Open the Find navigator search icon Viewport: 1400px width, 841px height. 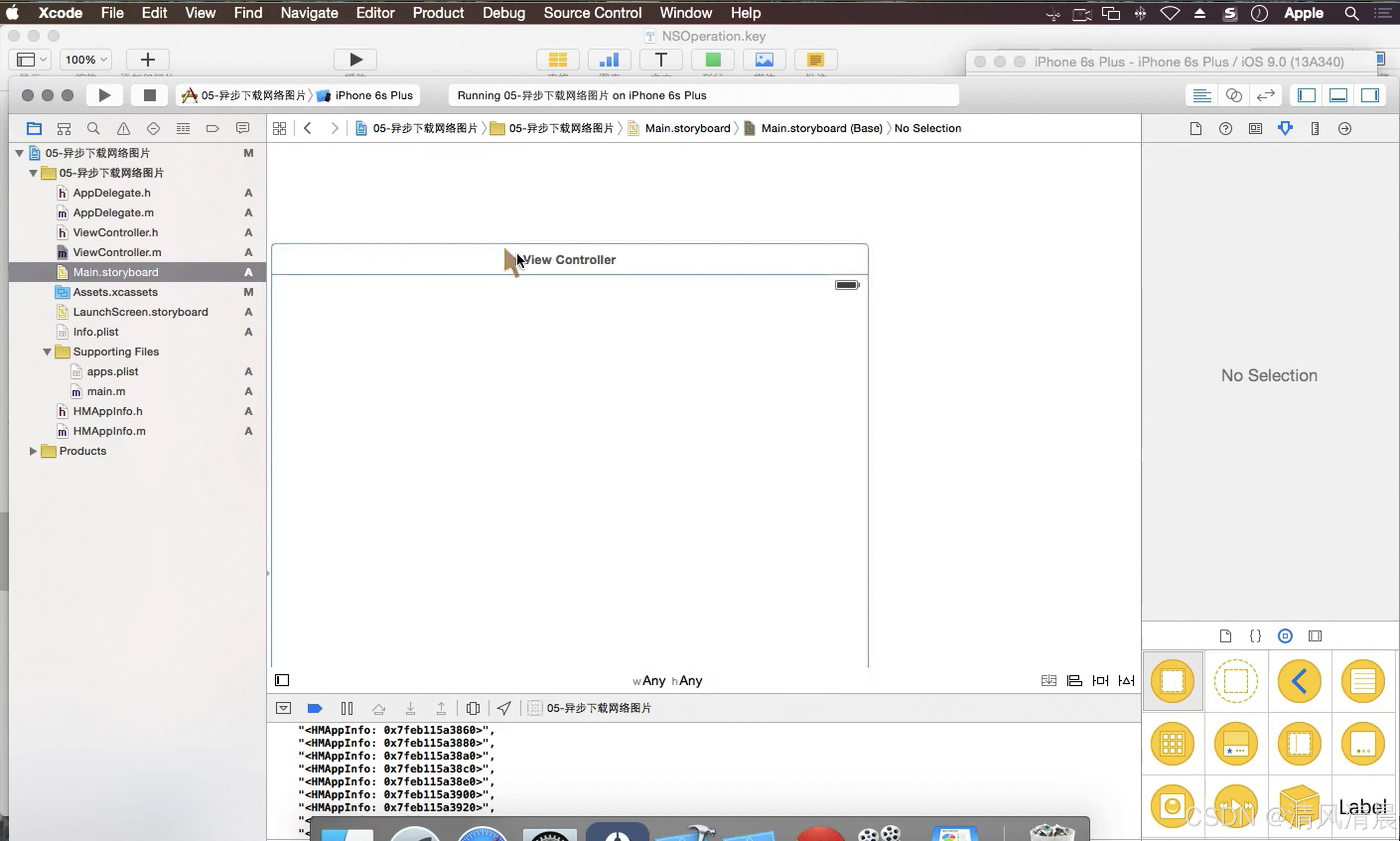[93, 129]
